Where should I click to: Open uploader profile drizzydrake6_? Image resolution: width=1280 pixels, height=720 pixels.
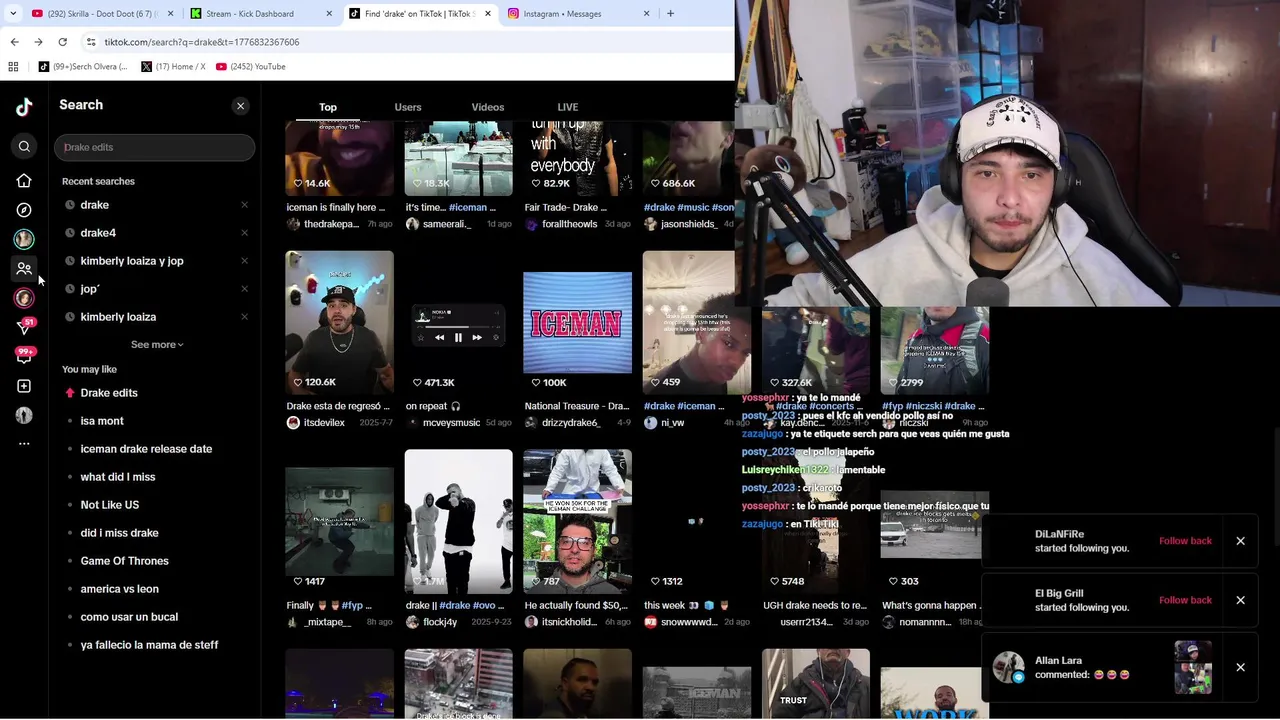click(x=571, y=423)
